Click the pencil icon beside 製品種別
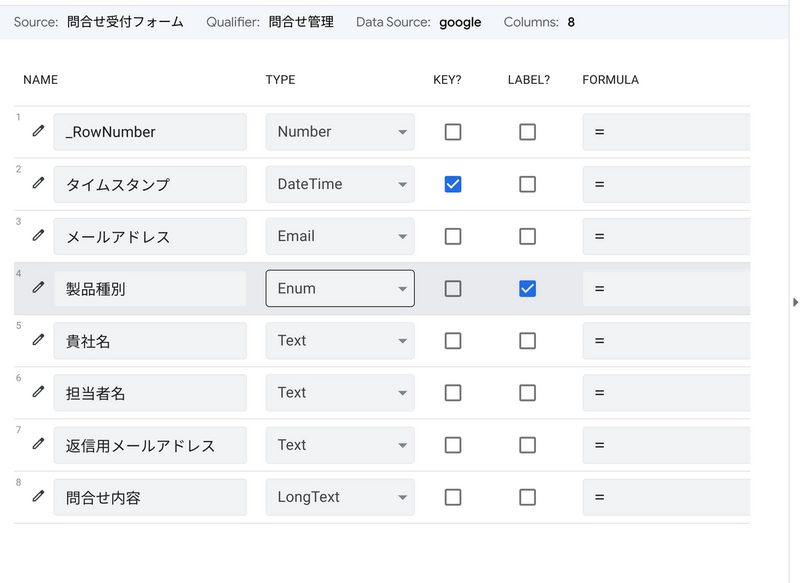800x583 pixels. pyautogui.click(x=38, y=288)
